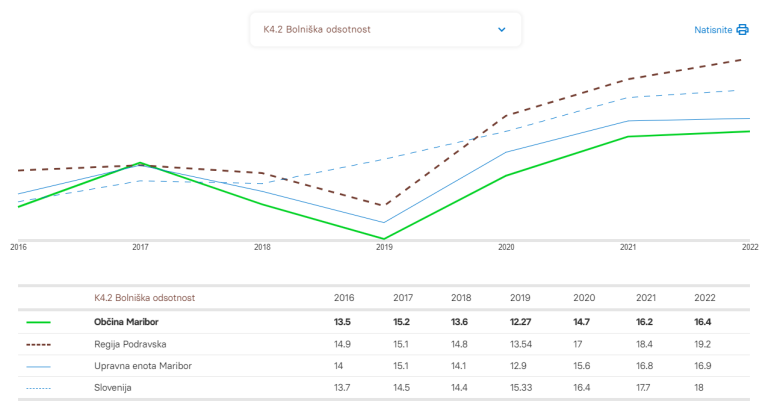Click the 2019 label on chart axis
Image resolution: width=768 pixels, height=407 pixels.
point(384,247)
